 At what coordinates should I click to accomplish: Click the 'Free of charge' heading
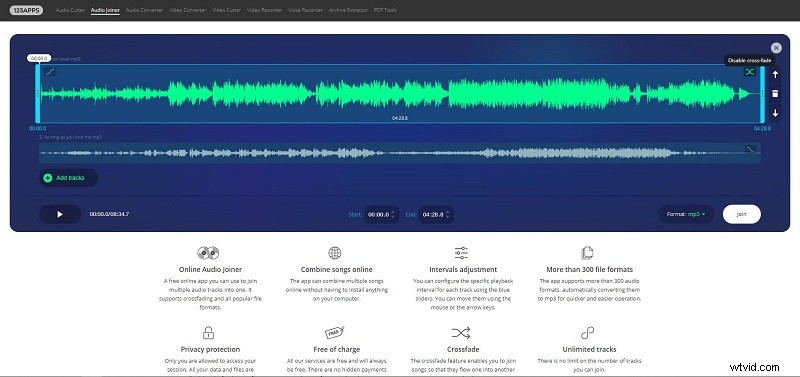tap(337, 349)
